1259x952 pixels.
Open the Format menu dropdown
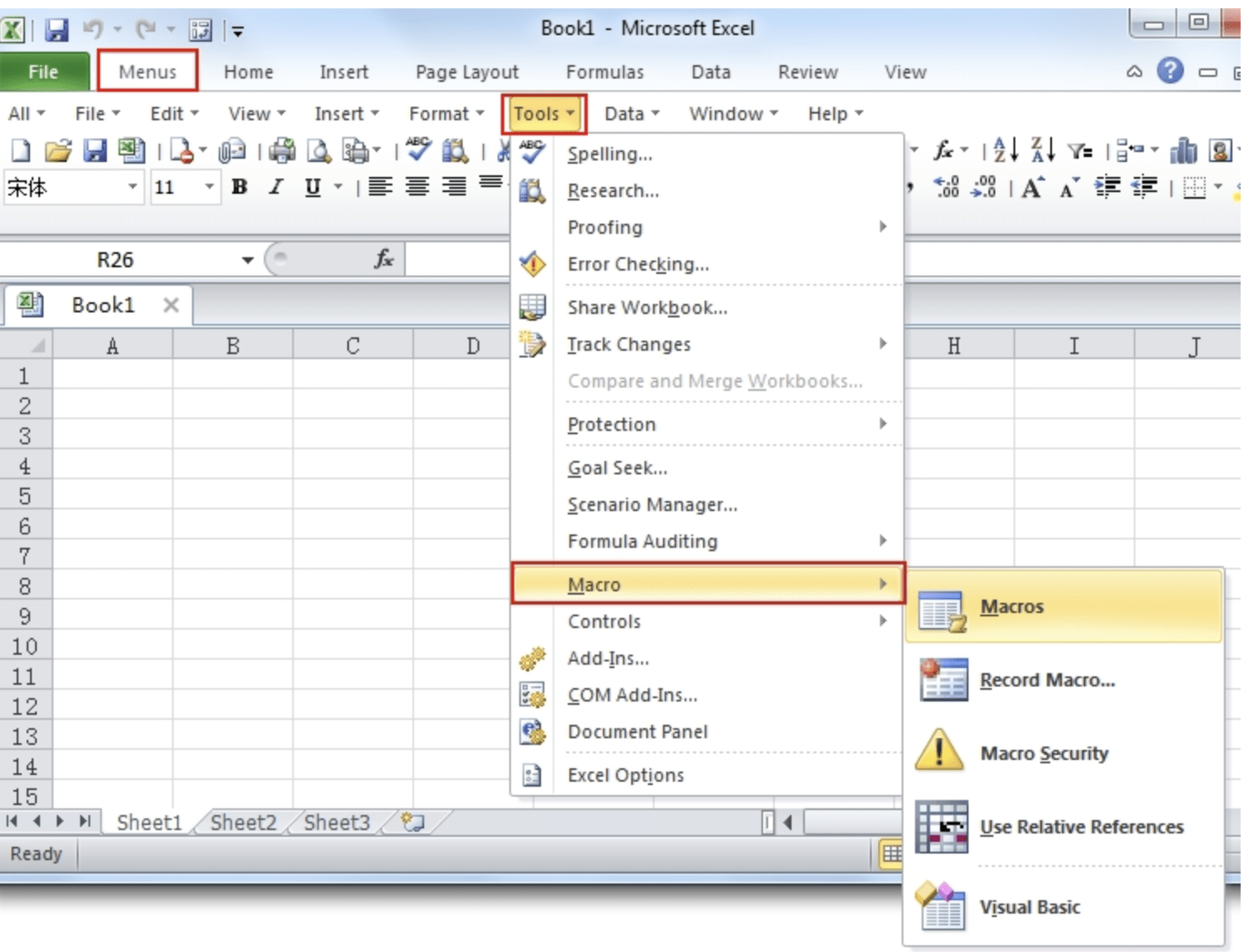pyautogui.click(x=447, y=114)
